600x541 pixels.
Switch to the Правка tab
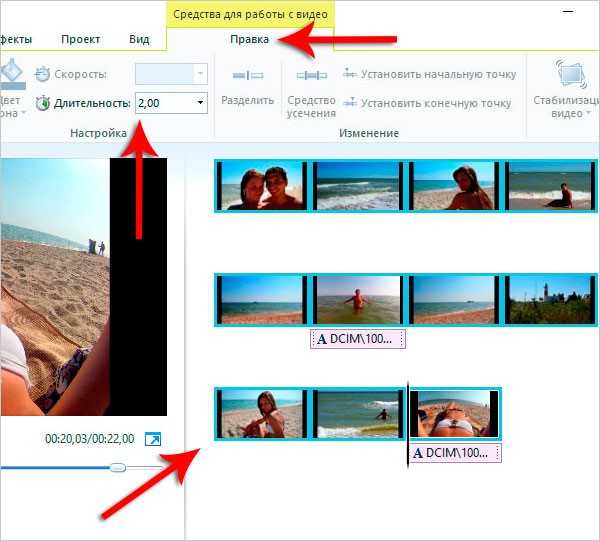(x=249, y=39)
